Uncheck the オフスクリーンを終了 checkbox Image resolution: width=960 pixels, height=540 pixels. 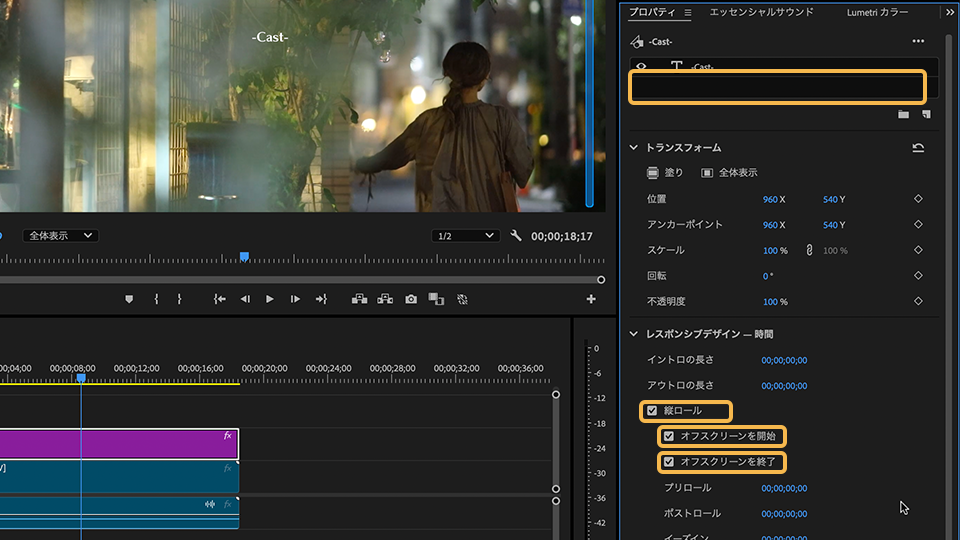(x=669, y=462)
